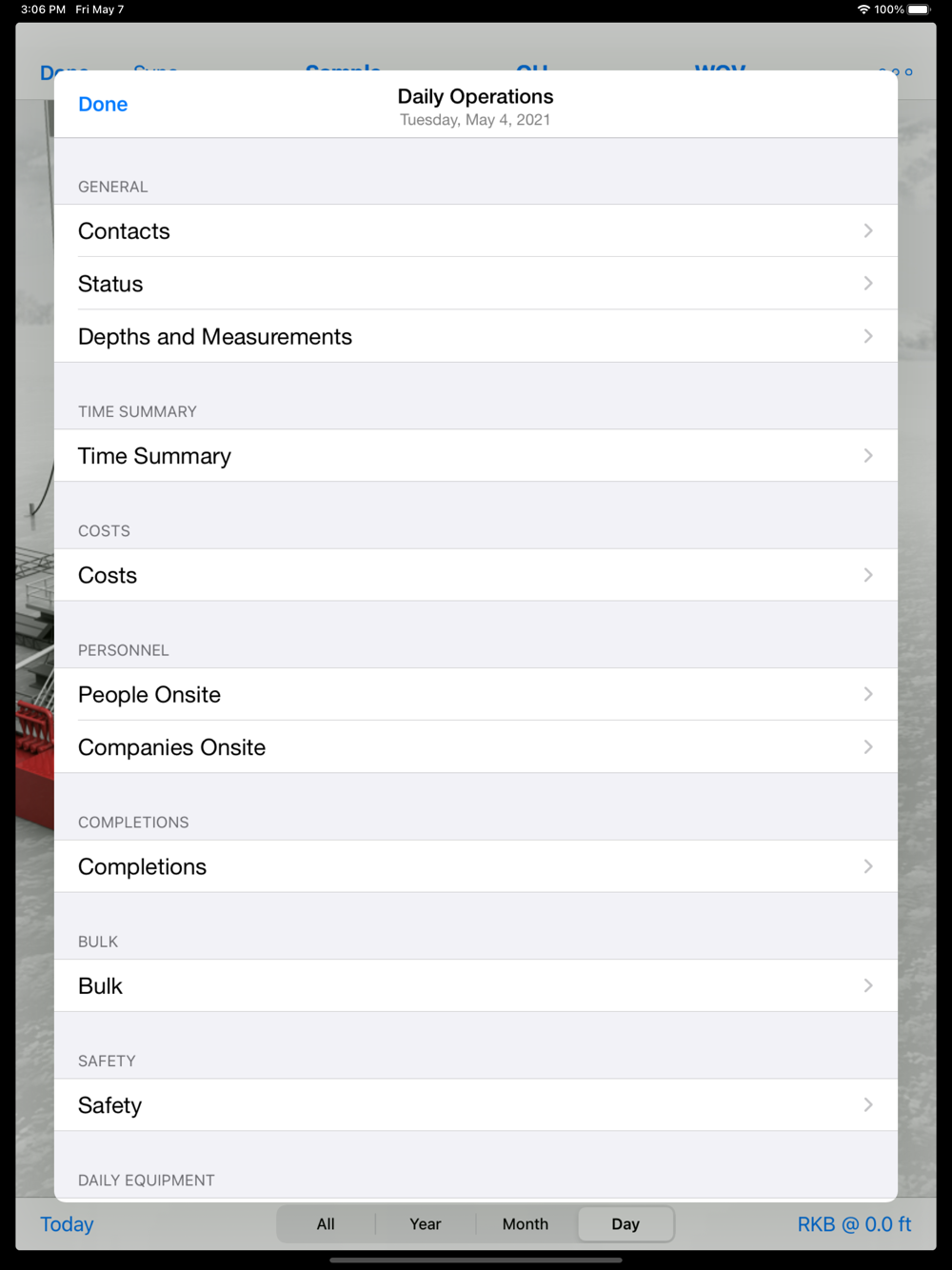
Task: Select the Day segment
Action: pyautogui.click(x=625, y=1224)
